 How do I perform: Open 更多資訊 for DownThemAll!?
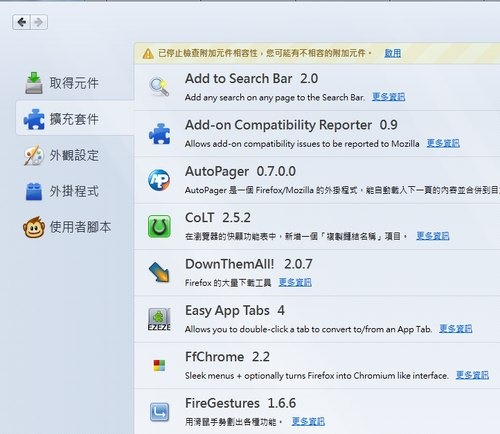[295, 282]
